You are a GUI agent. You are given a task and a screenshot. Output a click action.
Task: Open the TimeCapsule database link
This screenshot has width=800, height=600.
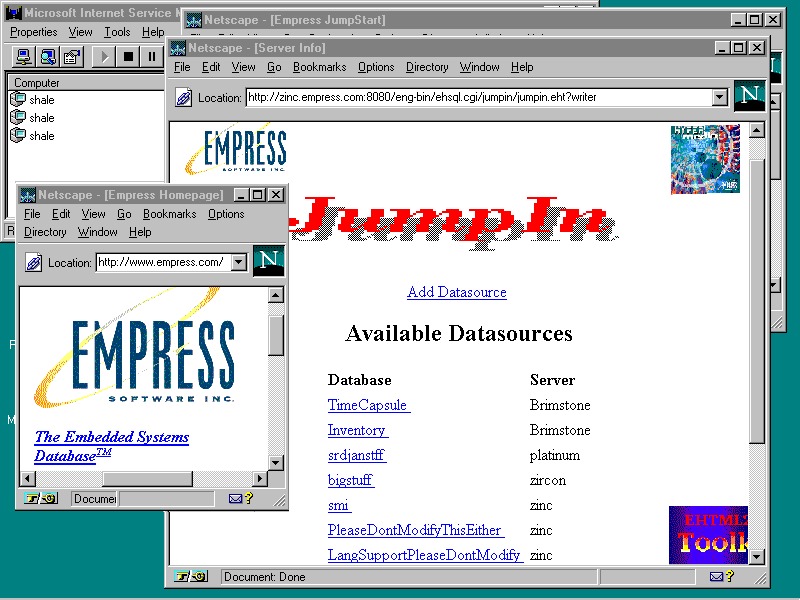(x=368, y=405)
